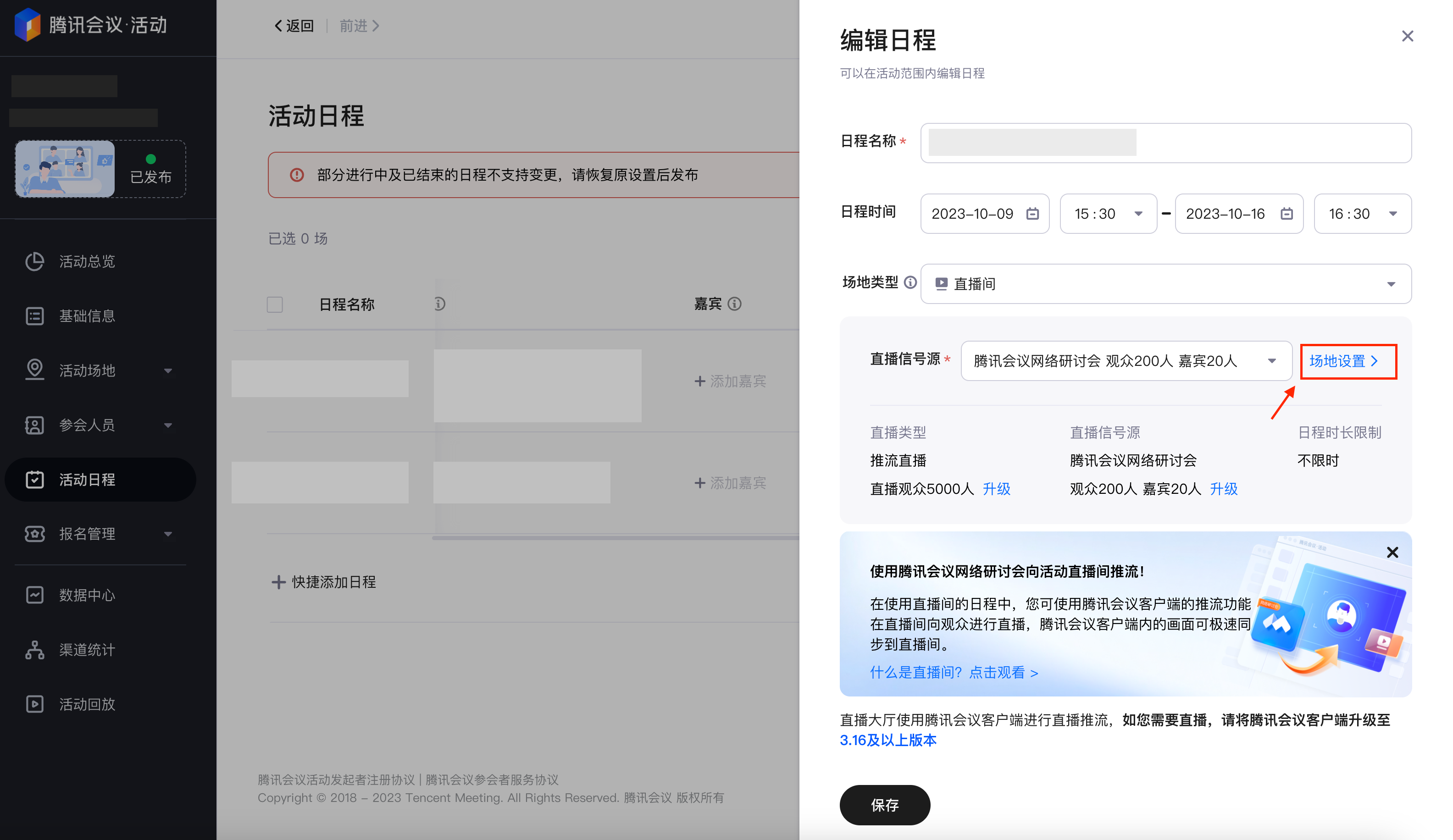The height and width of the screenshot is (840, 1453).
Task: Select 活动日程 in the sidebar
Action: (100, 479)
